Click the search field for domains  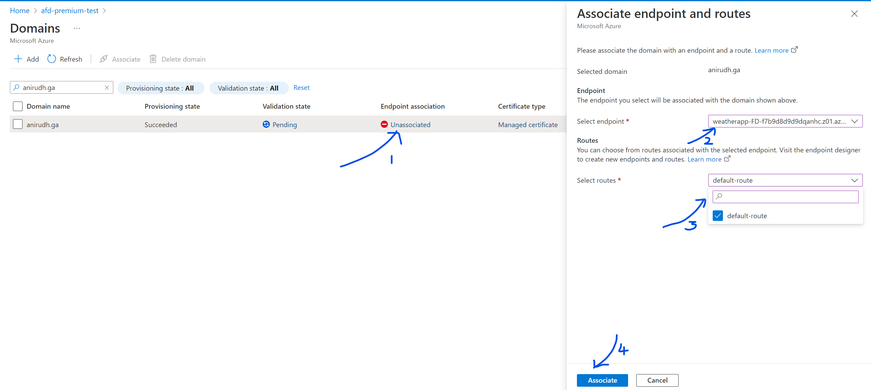(62, 88)
